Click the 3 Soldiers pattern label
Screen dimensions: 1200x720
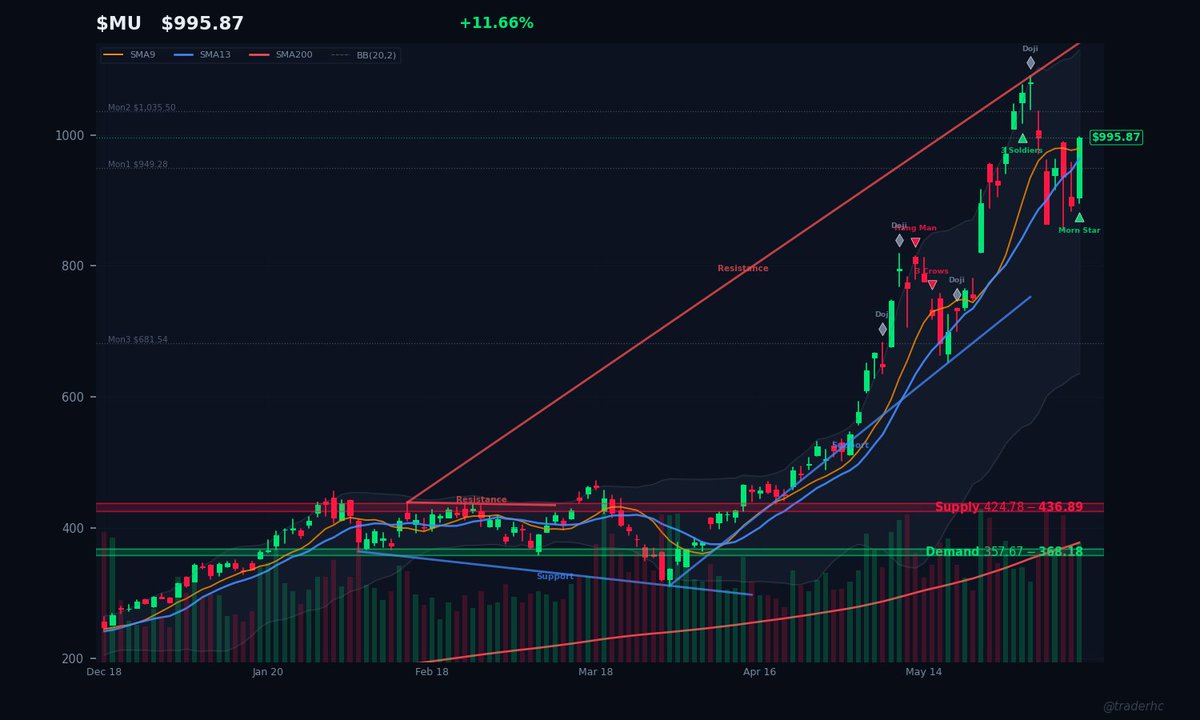pyautogui.click(x=1022, y=150)
